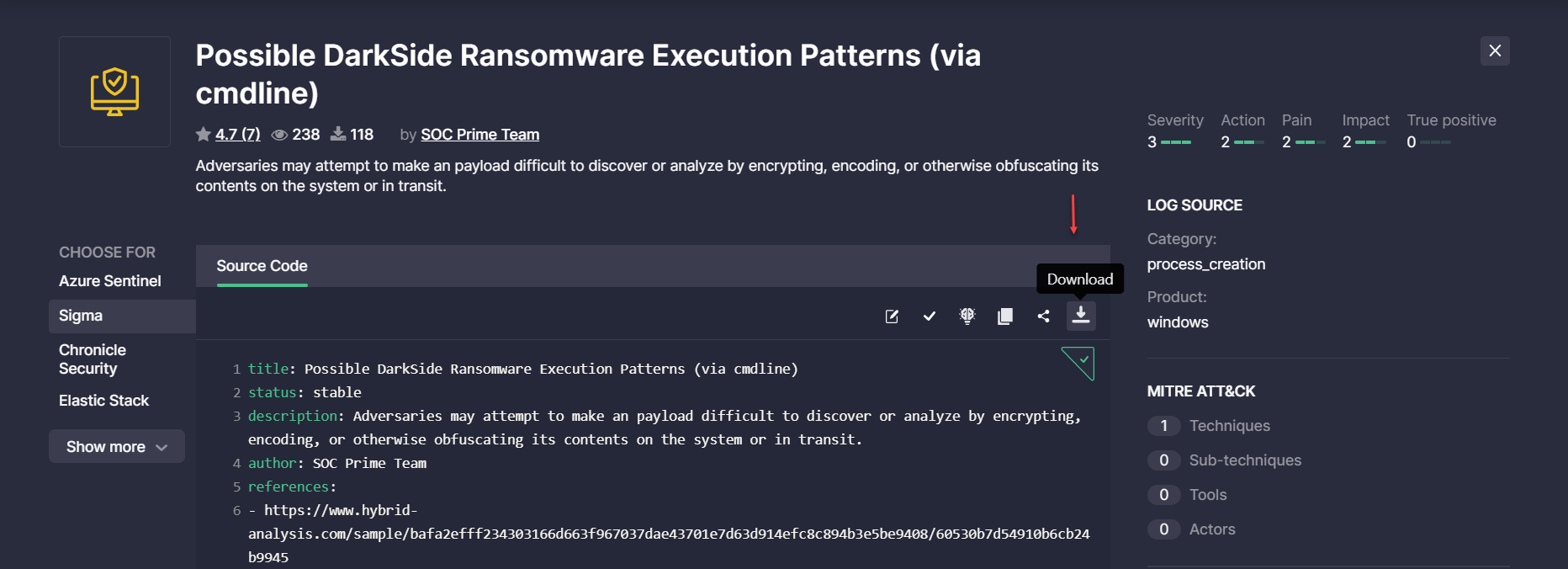Click the Techniques count under MITRE ATT&CK
This screenshot has width=1568, height=569.
click(x=1164, y=426)
